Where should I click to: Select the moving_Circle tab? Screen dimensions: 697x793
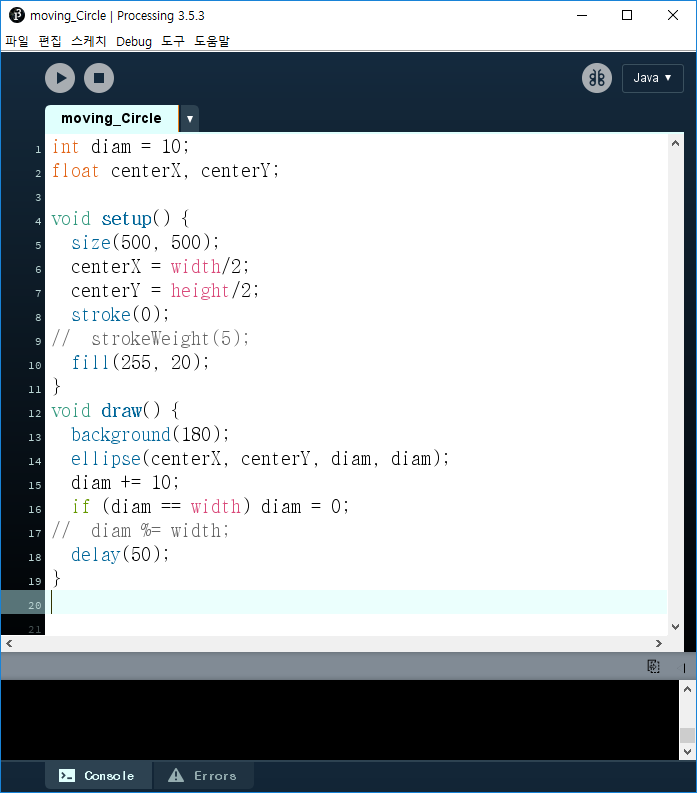click(111, 118)
